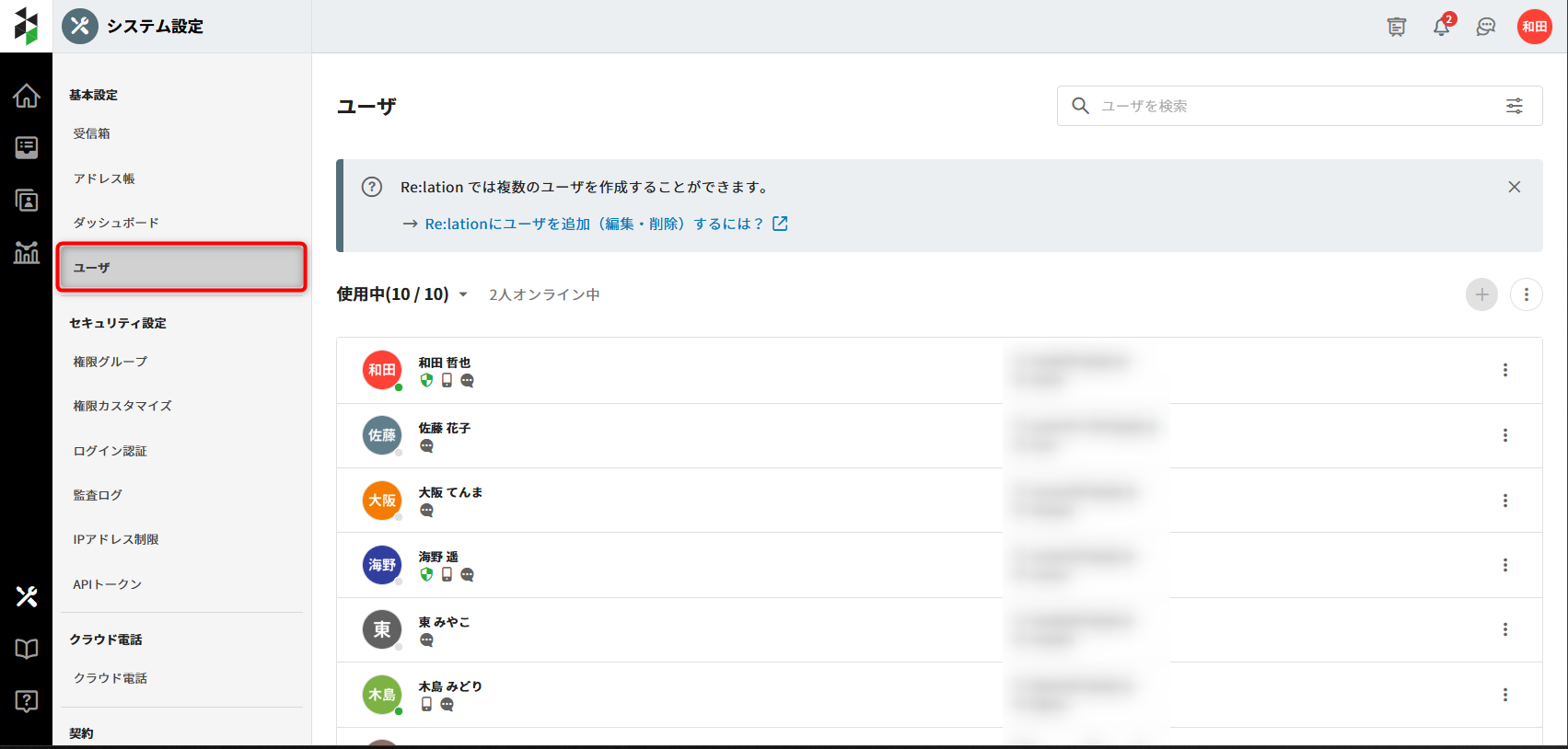Open the notifications bell icon

[x=1441, y=27]
